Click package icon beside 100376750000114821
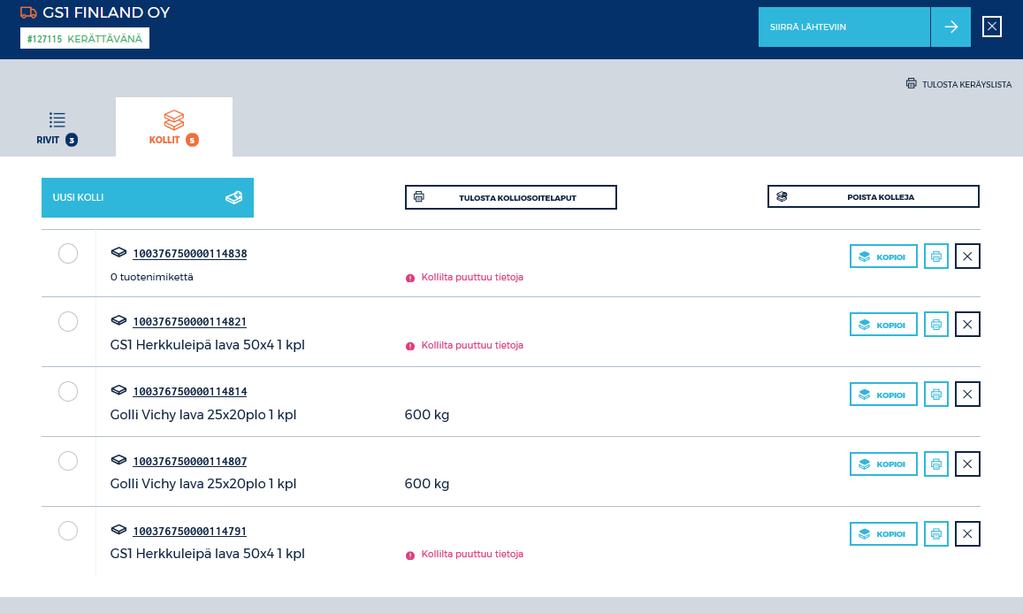The width and height of the screenshot is (1023, 613). pos(118,320)
